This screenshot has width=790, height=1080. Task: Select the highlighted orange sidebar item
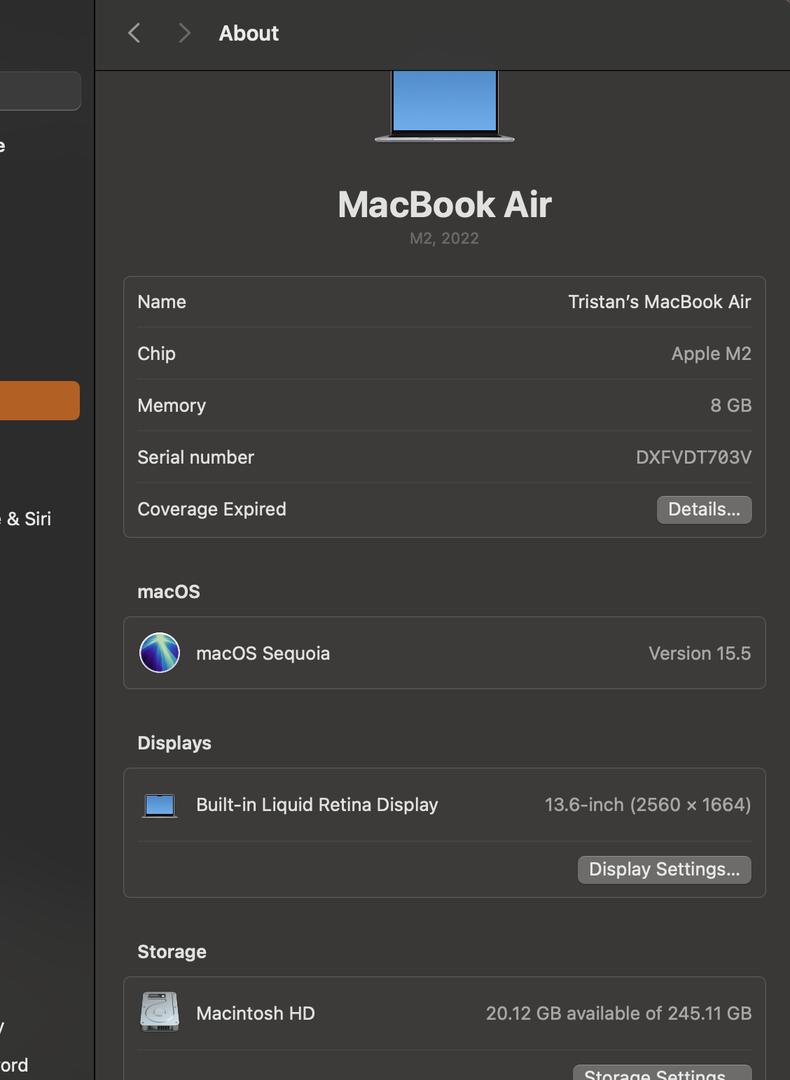tap(40, 400)
